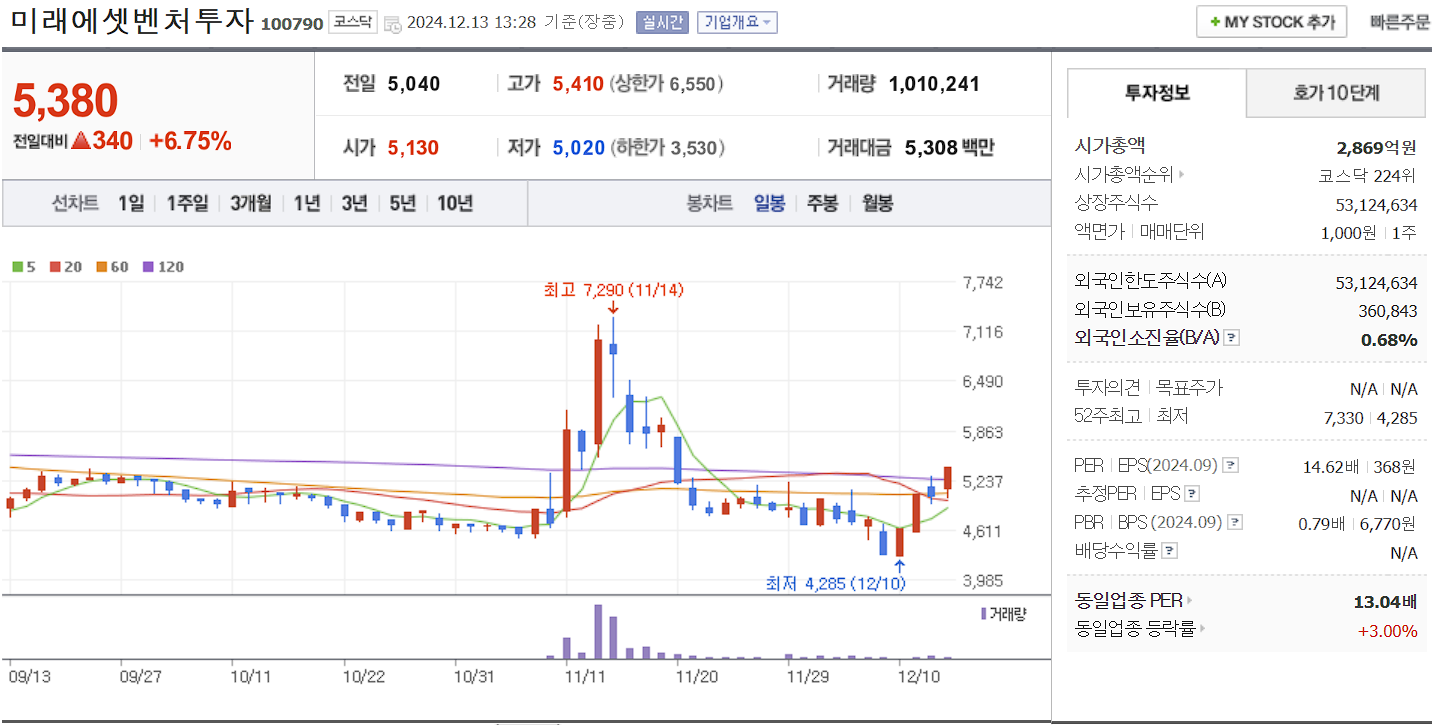
Task: Click the question mark beside 추정PER EPS
Action: click(1191, 493)
